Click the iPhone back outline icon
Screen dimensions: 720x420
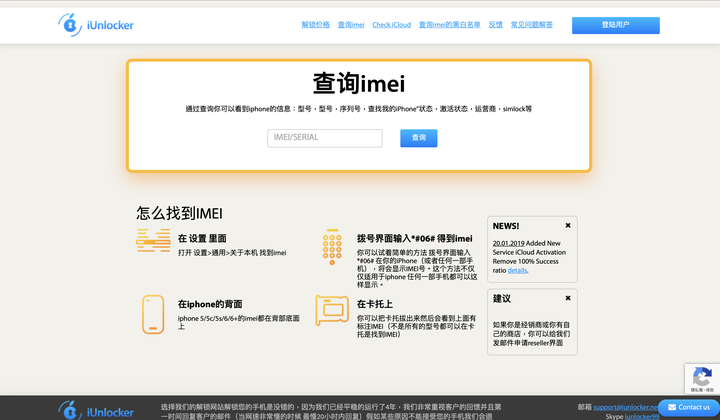tap(153, 314)
